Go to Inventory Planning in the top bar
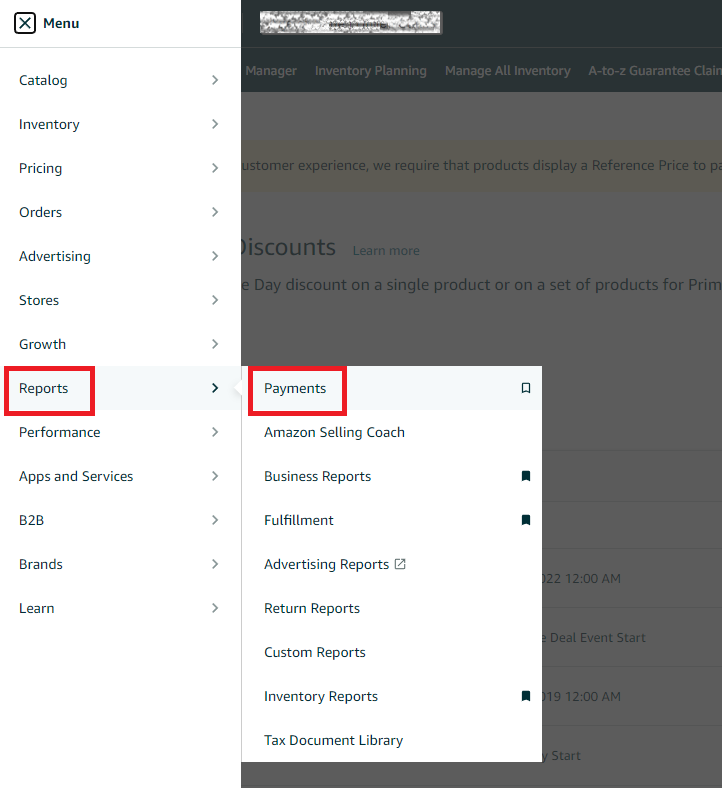The image size is (722, 788). 371,71
